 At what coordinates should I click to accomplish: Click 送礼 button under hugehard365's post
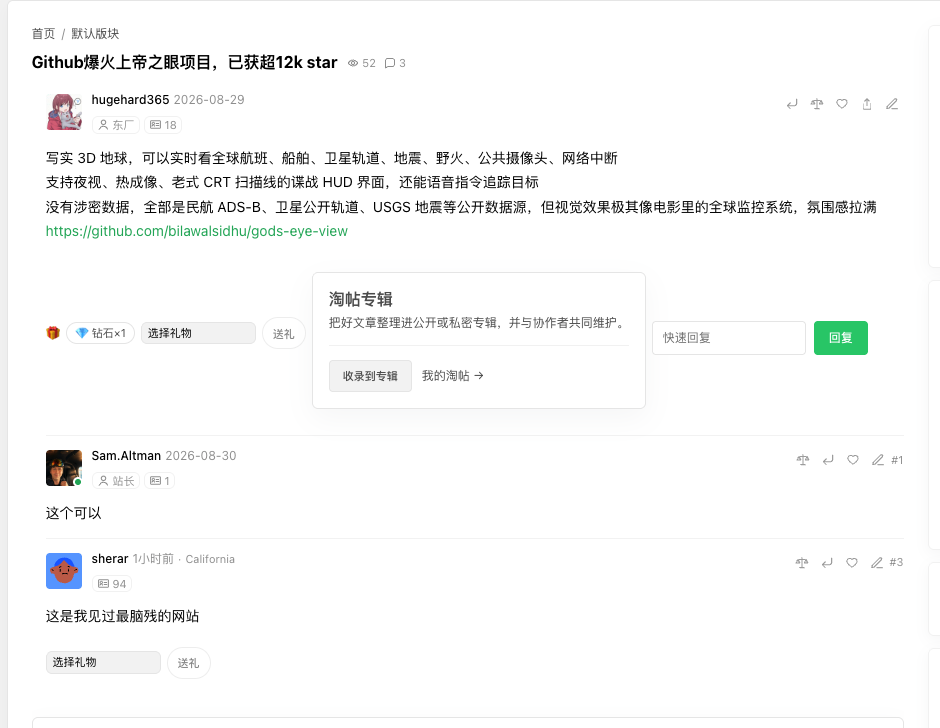[x=284, y=333]
